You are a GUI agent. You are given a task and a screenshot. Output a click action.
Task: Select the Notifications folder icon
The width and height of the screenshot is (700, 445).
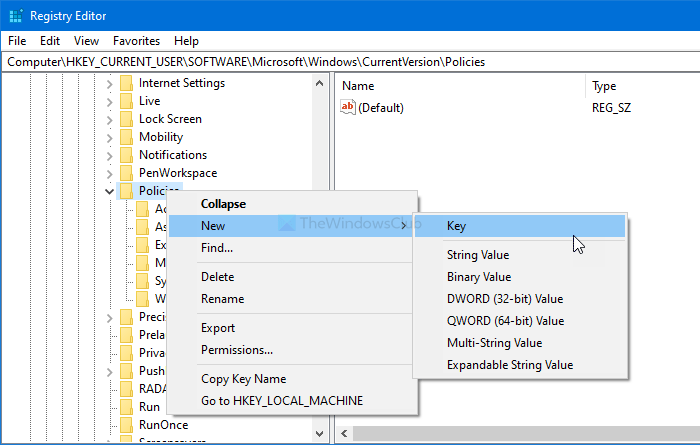(126, 155)
